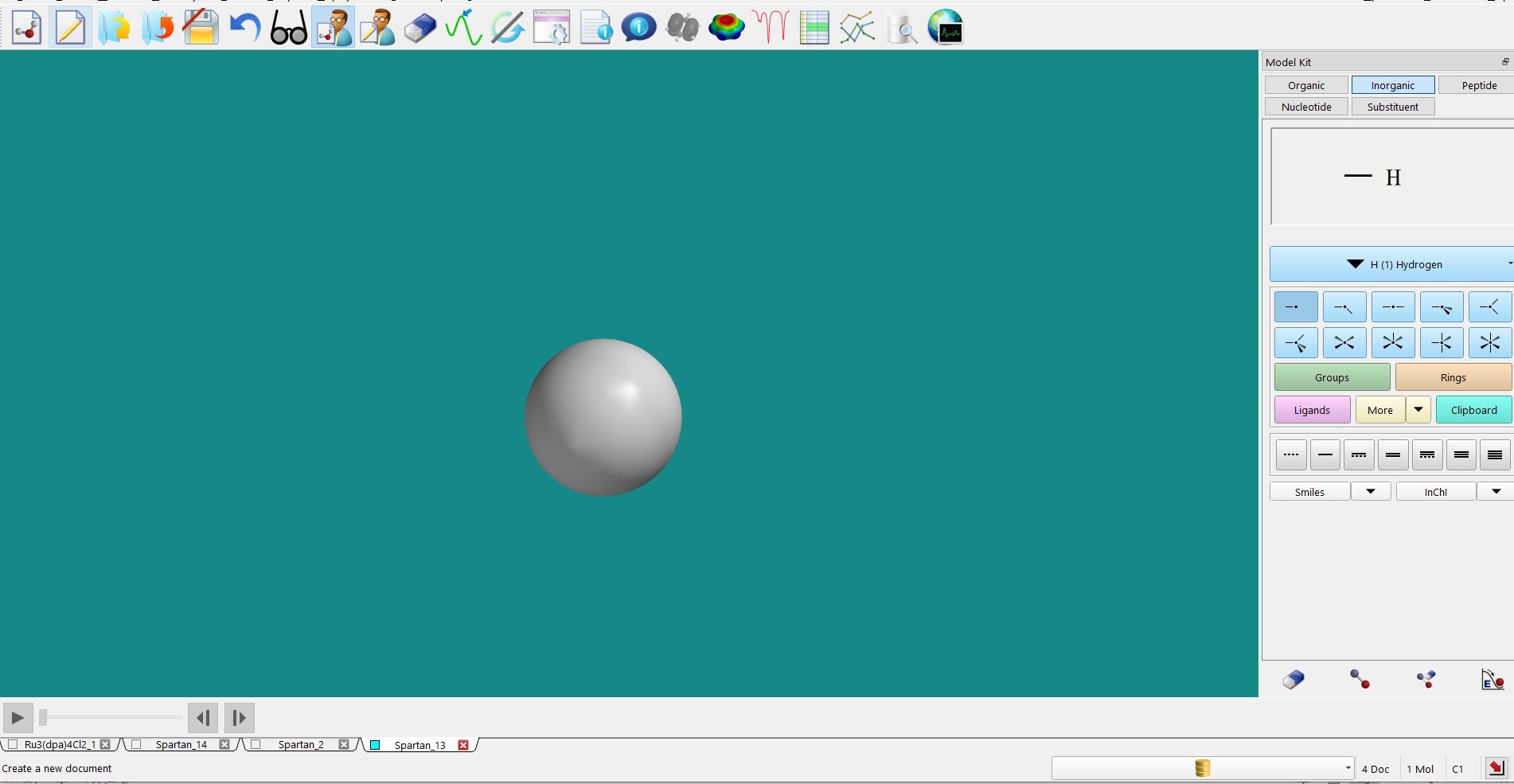Switch to the Nucleotide model kit tab

tap(1306, 107)
